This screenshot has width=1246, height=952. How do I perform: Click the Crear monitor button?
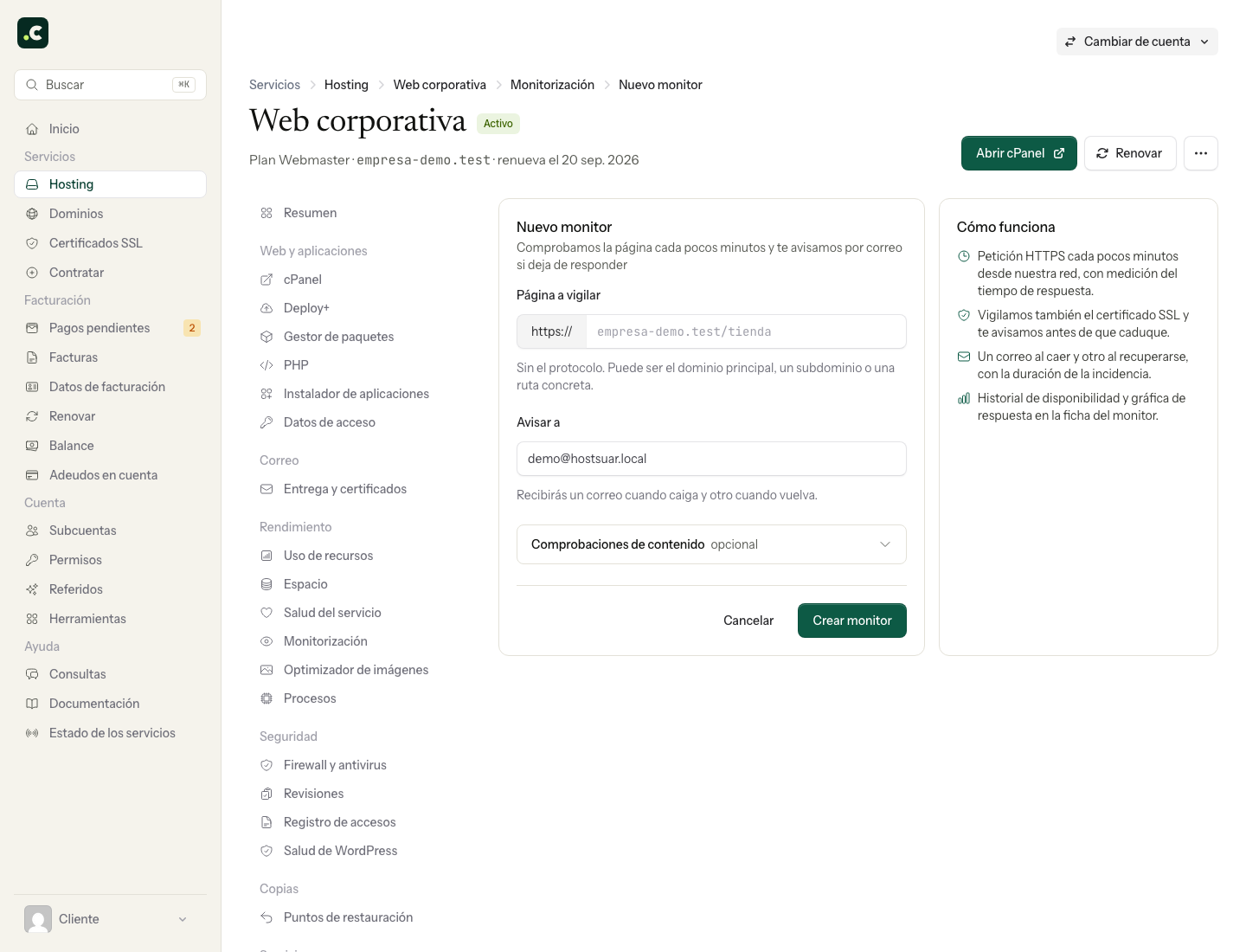(852, 621)
